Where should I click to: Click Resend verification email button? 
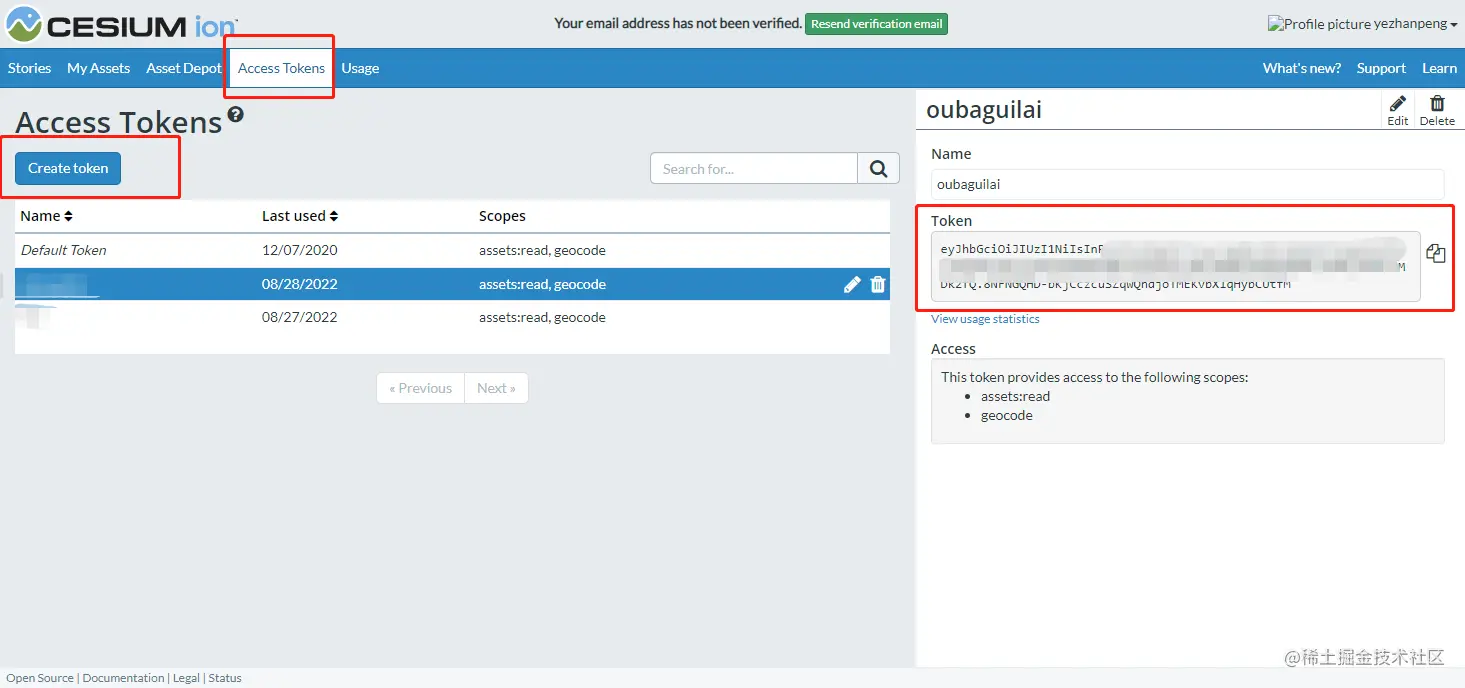(x=876, y=24)
